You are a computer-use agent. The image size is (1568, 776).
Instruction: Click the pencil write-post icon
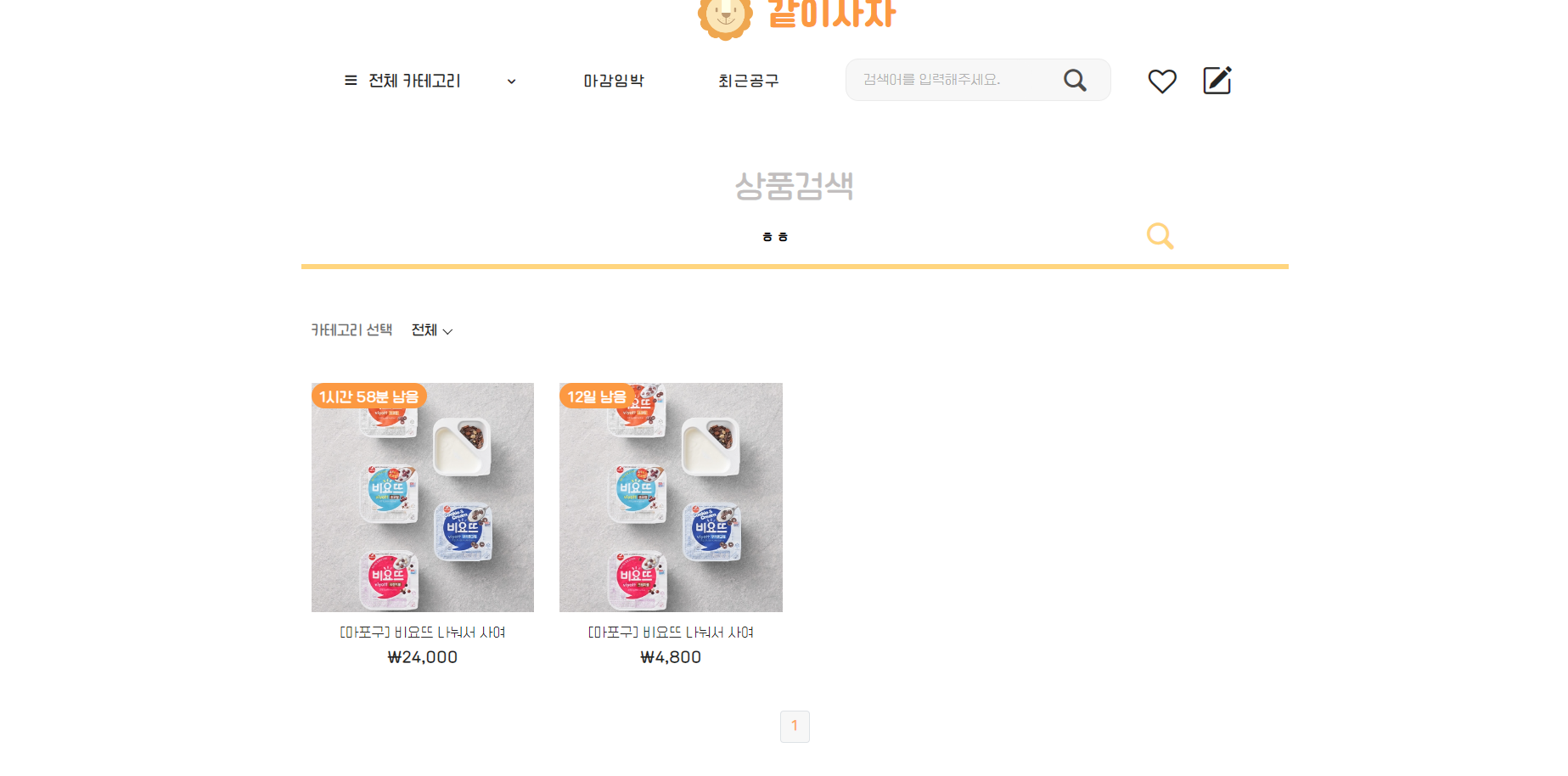click(1217, 80)
